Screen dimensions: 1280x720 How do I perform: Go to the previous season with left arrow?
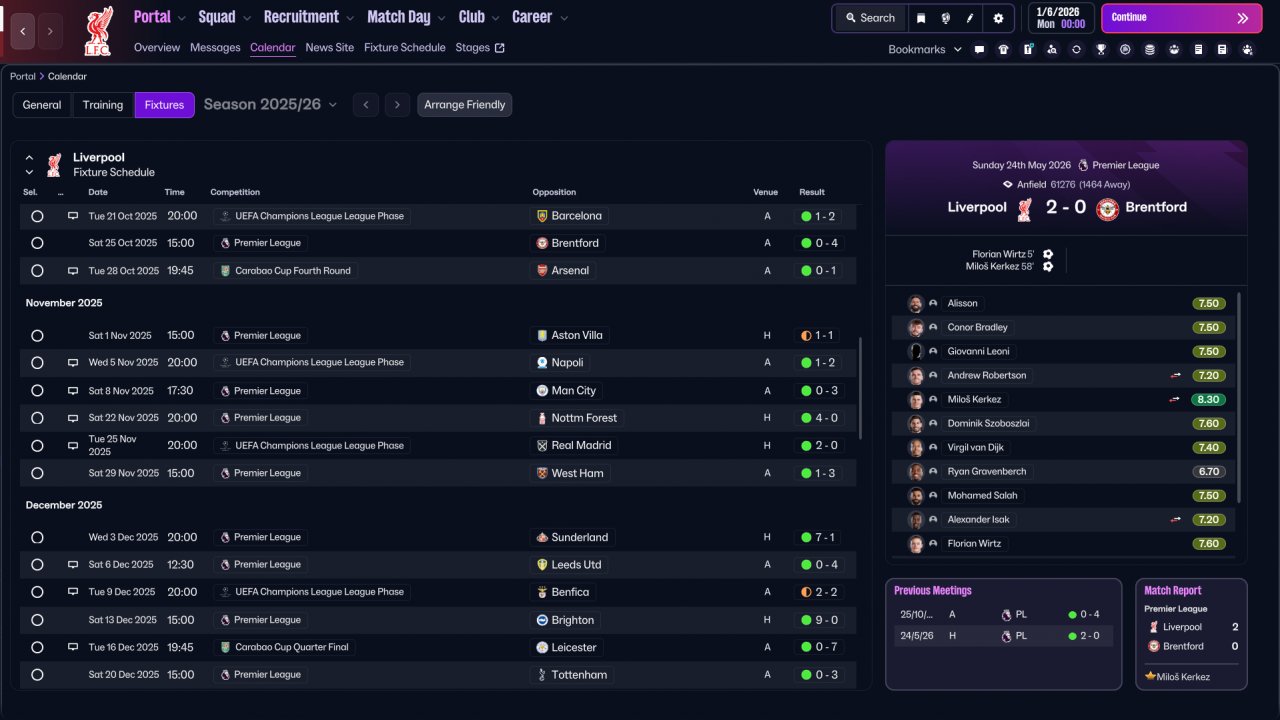click(366, 105)
